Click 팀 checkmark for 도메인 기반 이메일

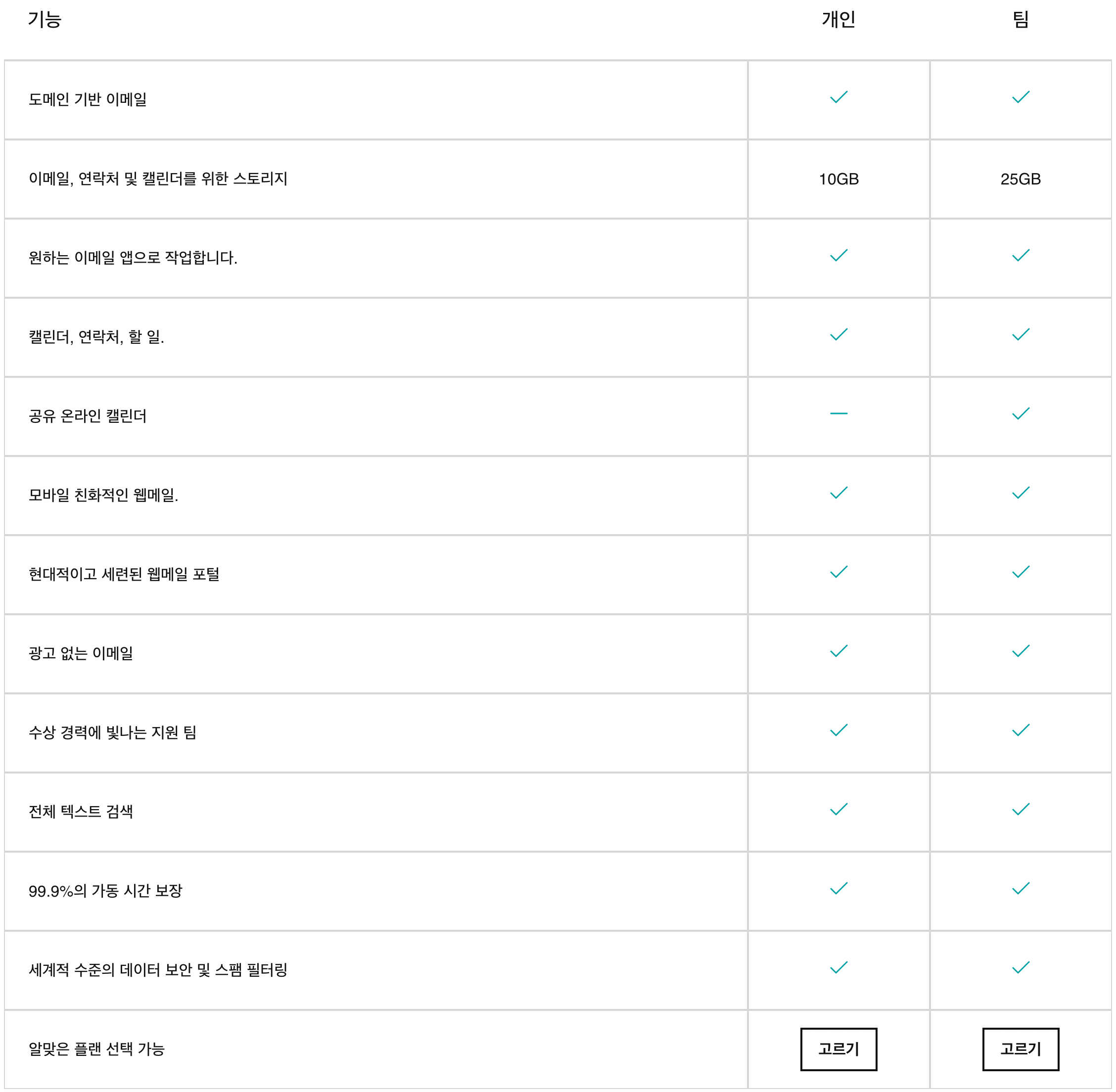(1020, 97)
